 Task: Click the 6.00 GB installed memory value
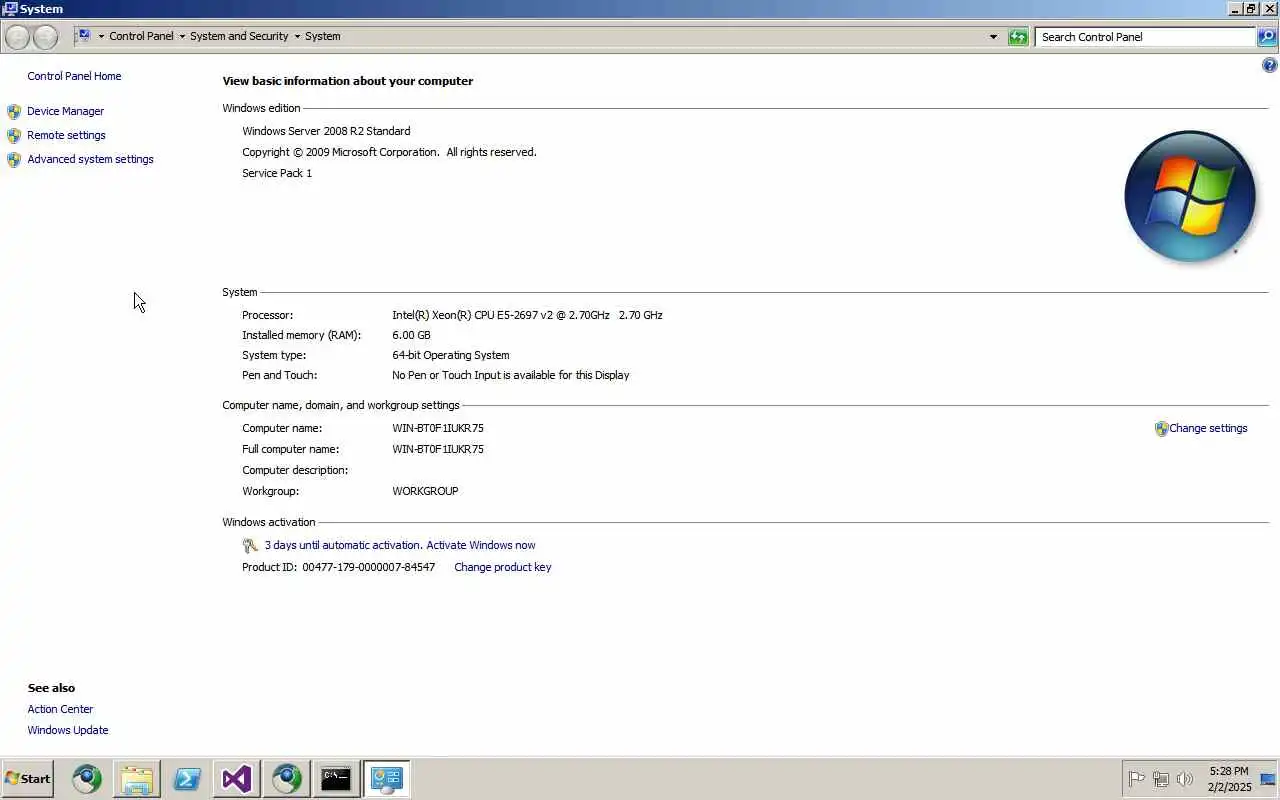pyautogui.click(x=411, y=335)
